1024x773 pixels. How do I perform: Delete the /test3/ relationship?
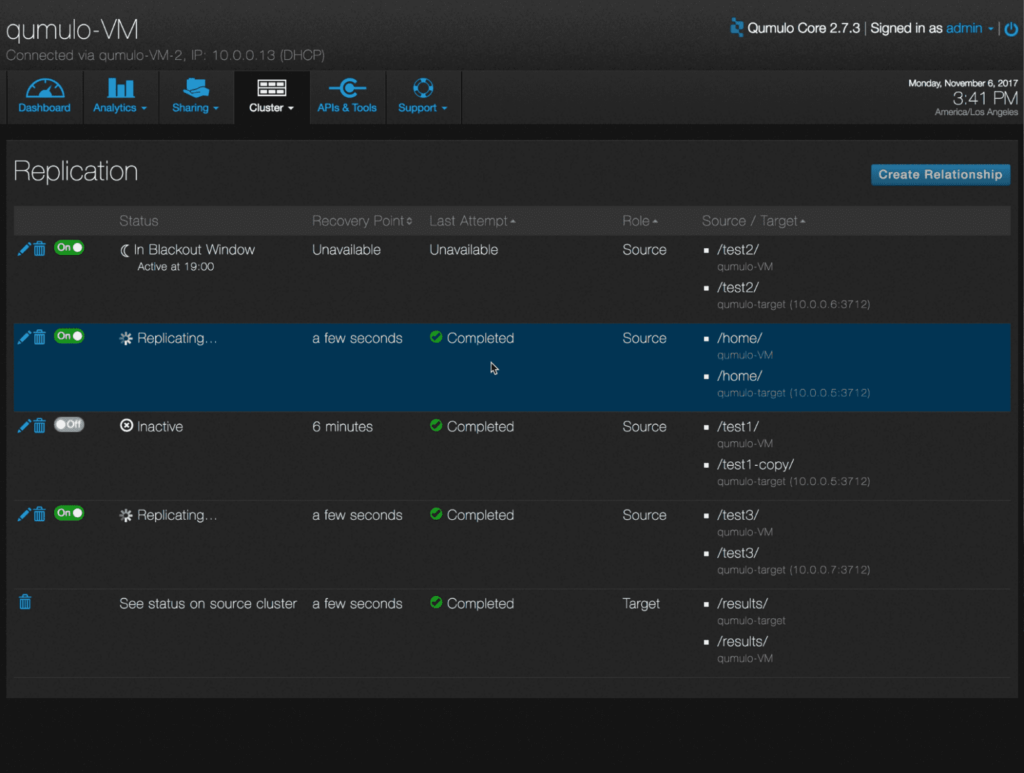[x=40, y=514]
